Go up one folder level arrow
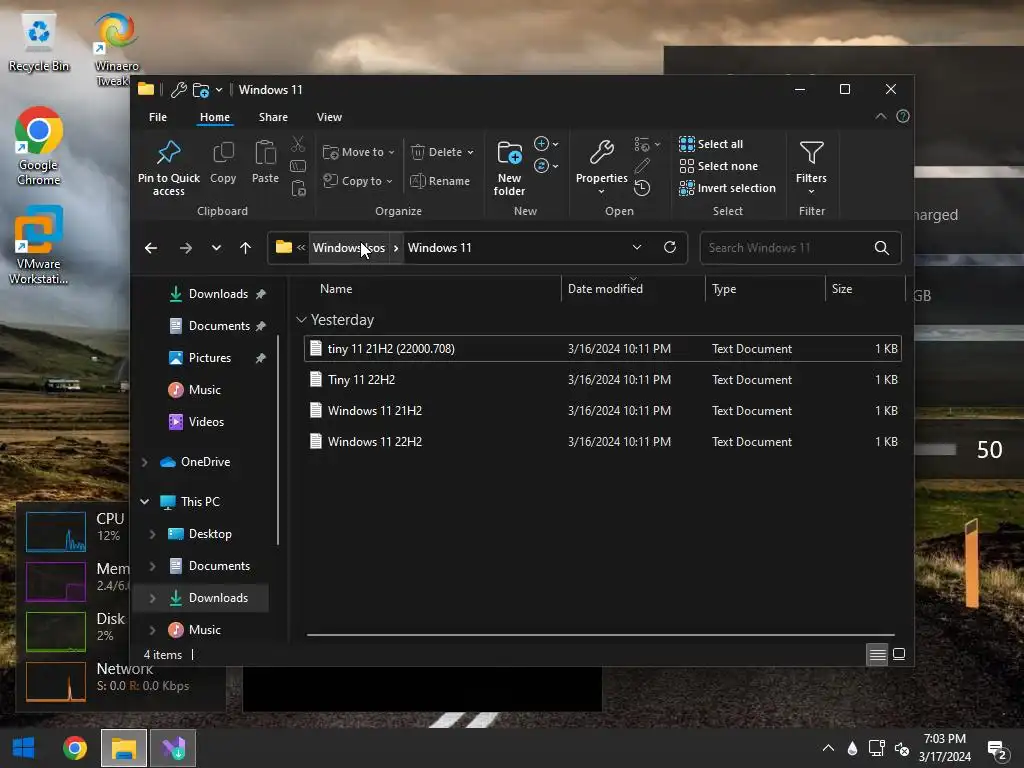Image resolution: width=1024 pixels, height=768 pixels. pyautogui.click(x=246, y=248)
